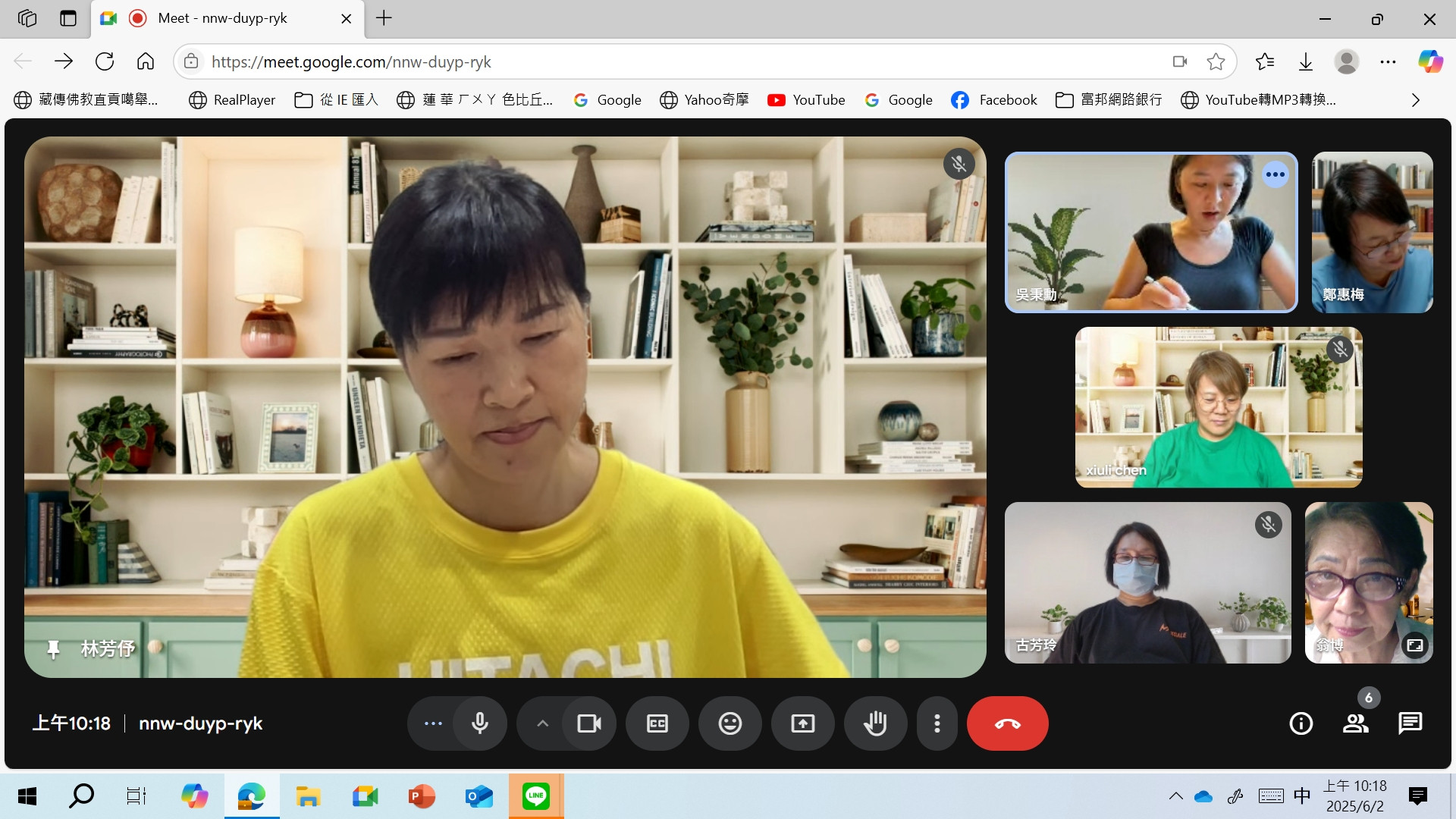
Task: Expand video settings with the chevron-up arrow
Action: click(542, 723)
